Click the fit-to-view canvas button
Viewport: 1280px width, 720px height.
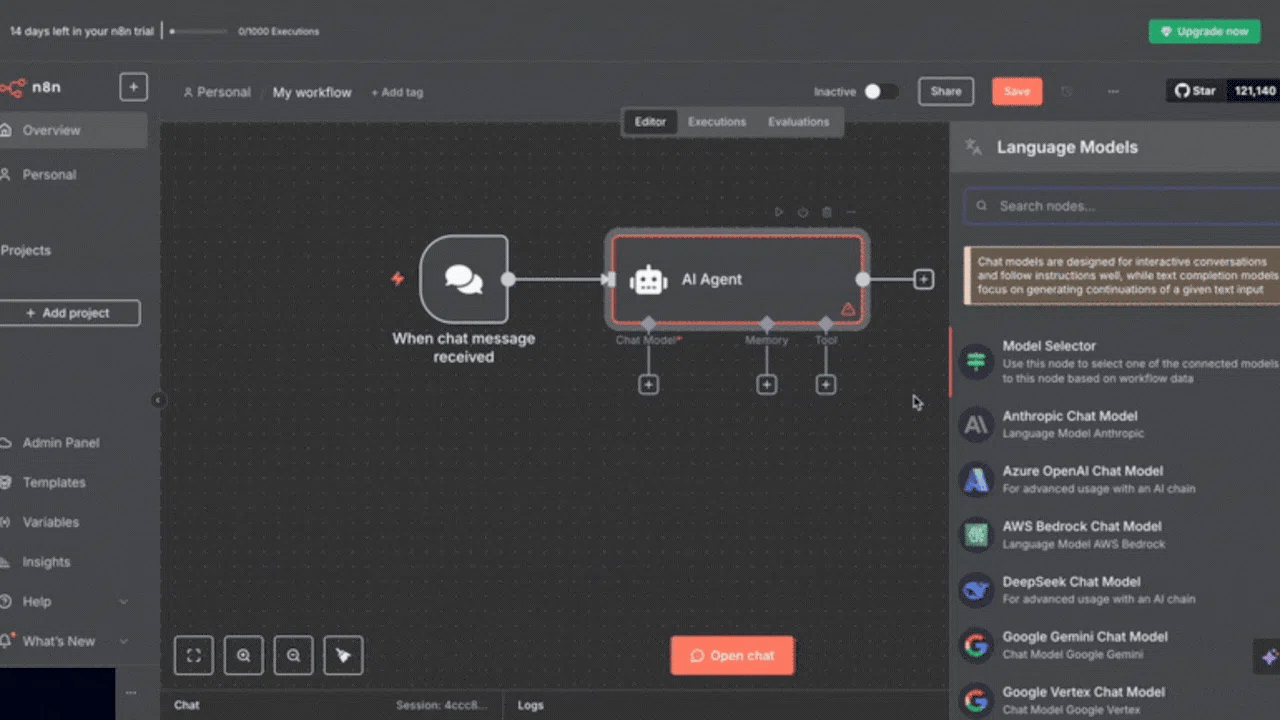(x=194, y=656)
